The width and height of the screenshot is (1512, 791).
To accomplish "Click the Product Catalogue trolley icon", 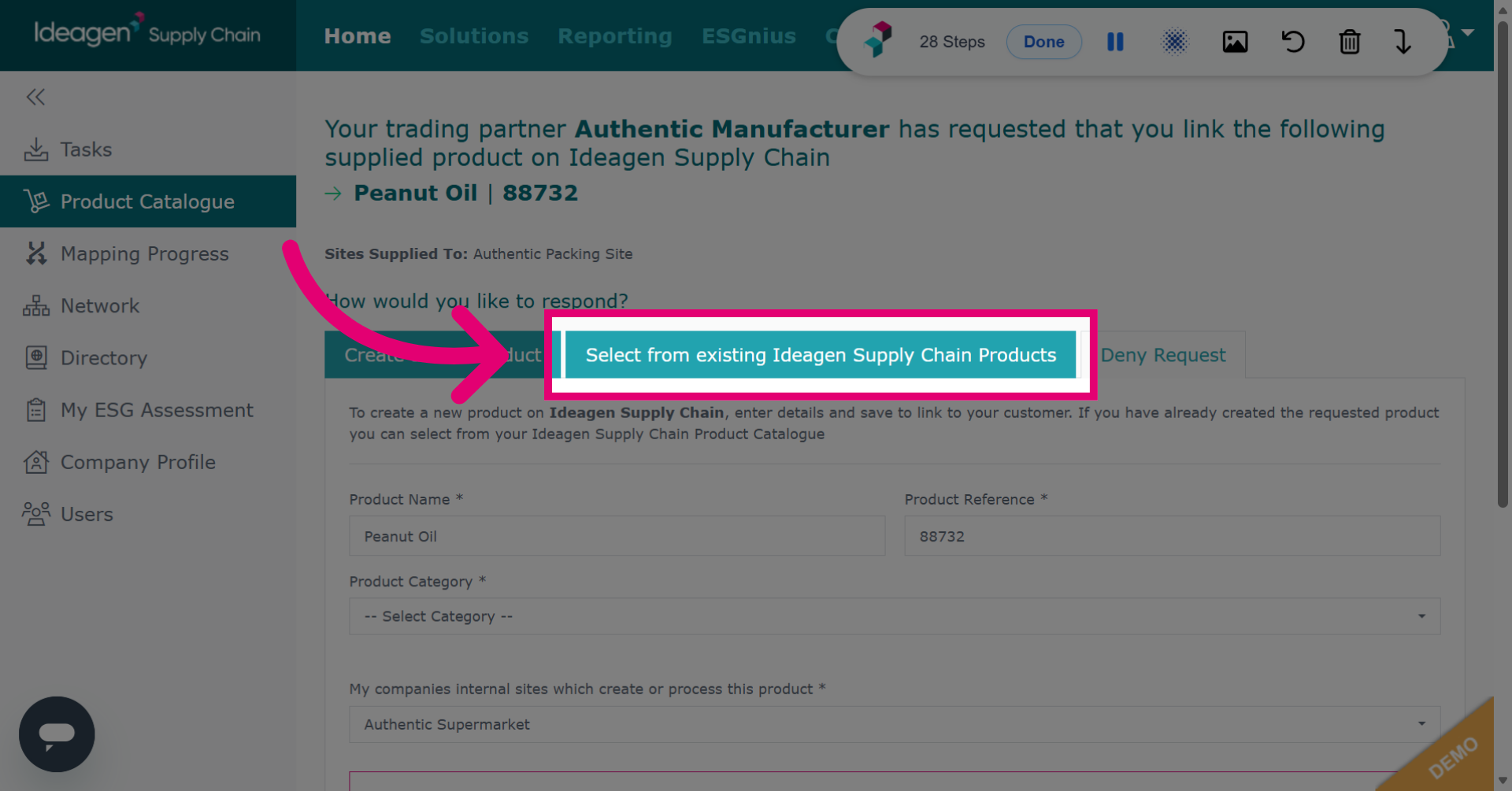I will click(35, 201).
